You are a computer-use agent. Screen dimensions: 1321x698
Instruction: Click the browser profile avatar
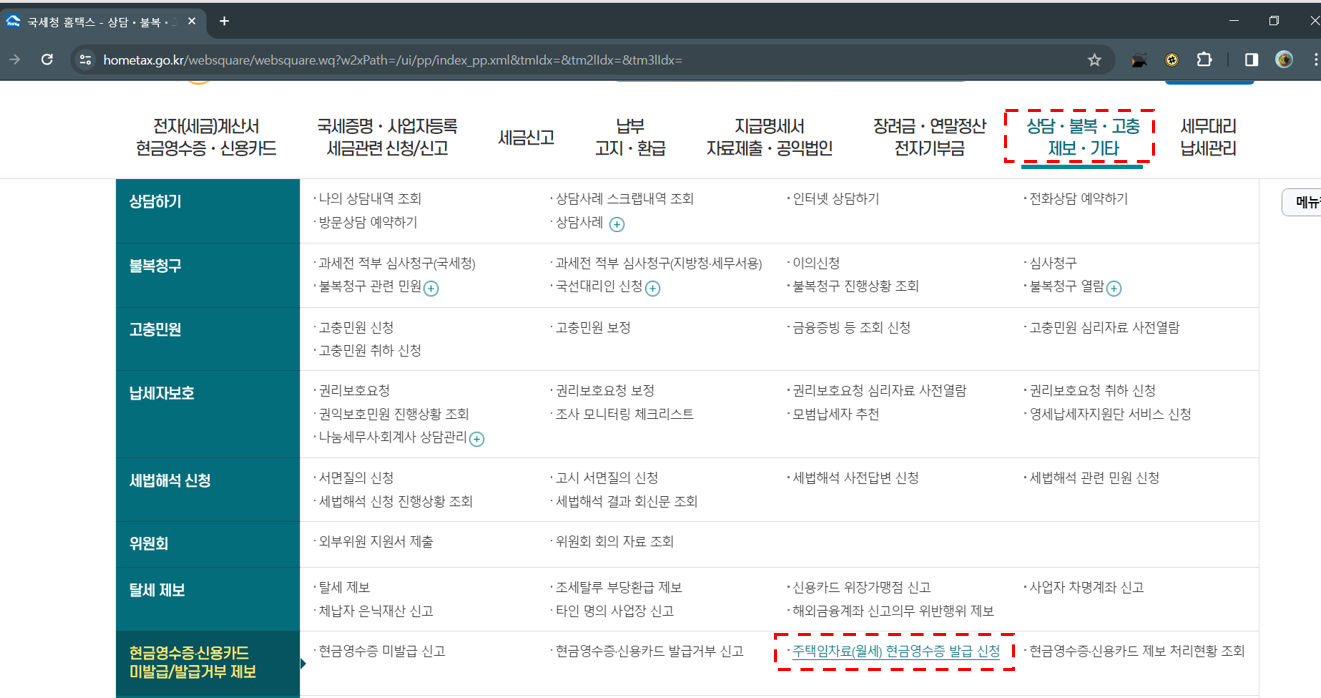[x=1285, y=59]
